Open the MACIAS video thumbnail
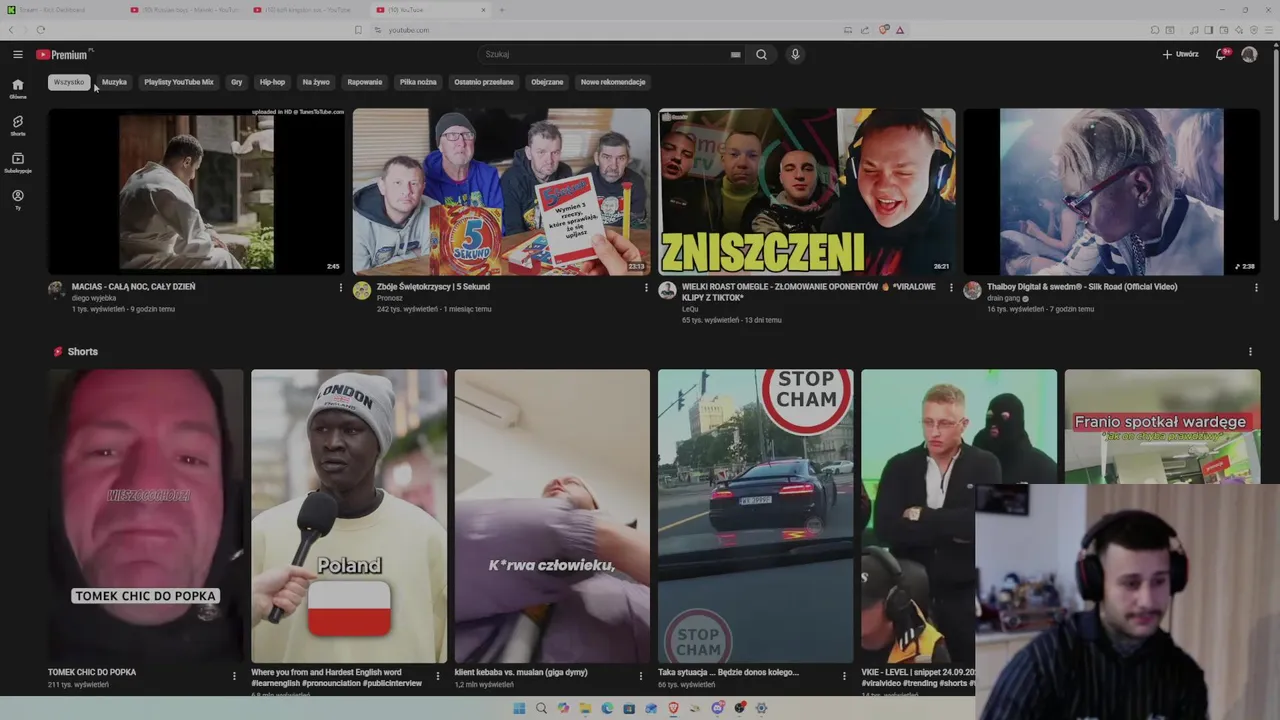Image resolution: width=1280 pixels, height=720 pixels. 196,192
